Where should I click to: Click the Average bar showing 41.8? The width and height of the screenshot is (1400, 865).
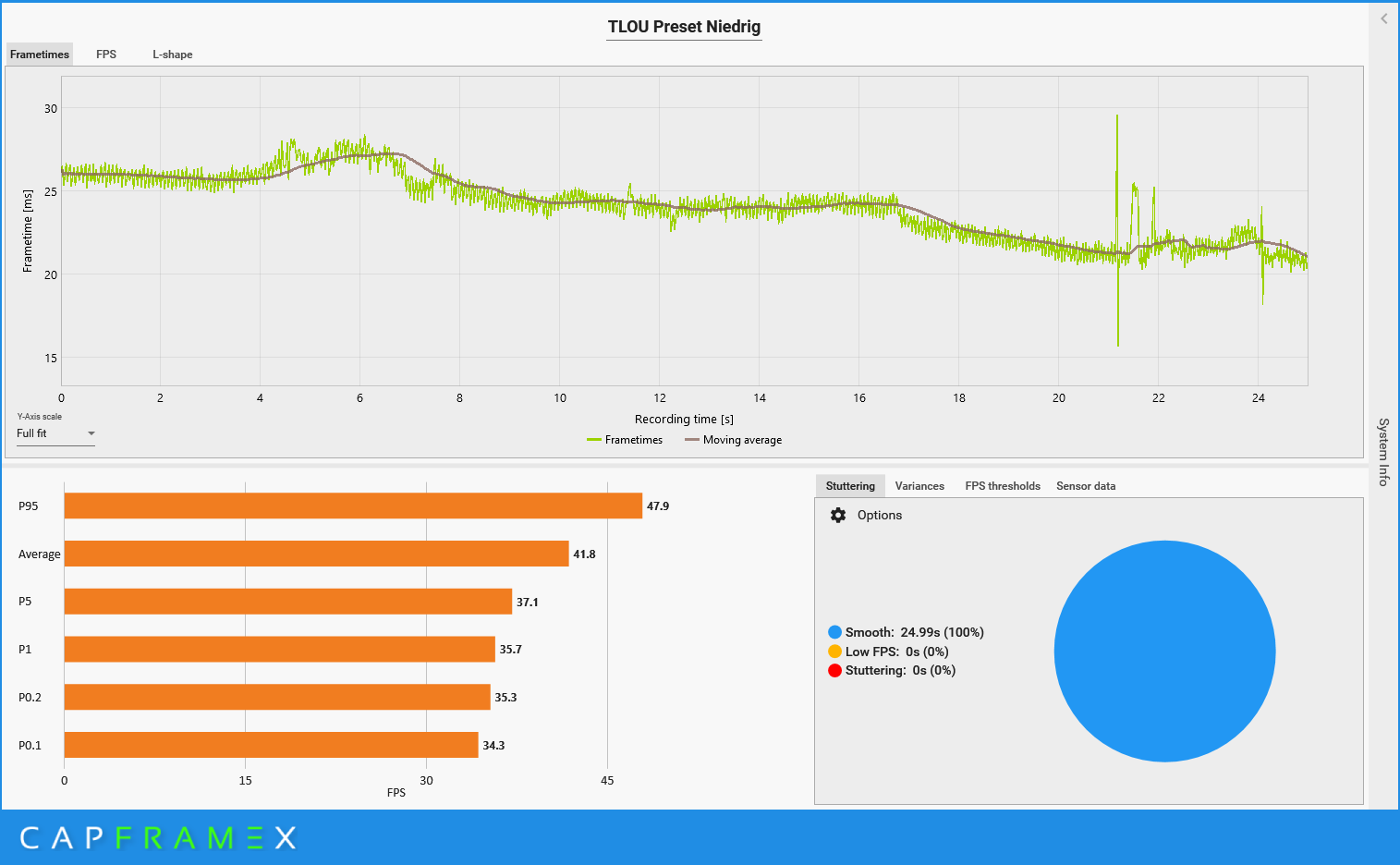tap(316, 554)
